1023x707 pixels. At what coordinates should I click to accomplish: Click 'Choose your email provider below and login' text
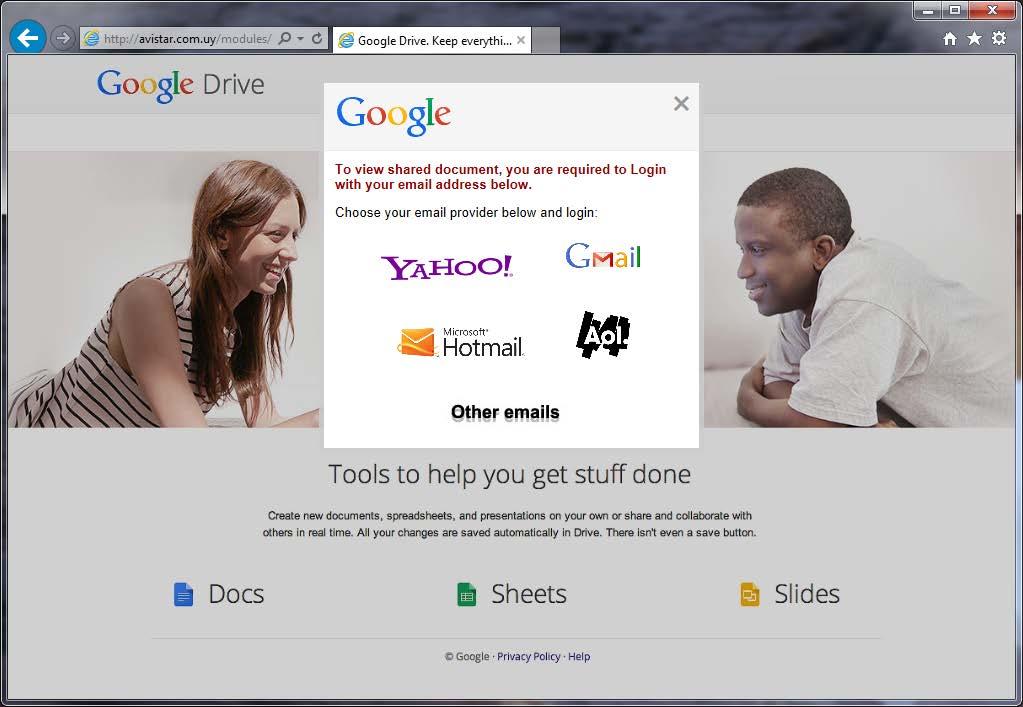pyautogui.click(x=466, y=213)
